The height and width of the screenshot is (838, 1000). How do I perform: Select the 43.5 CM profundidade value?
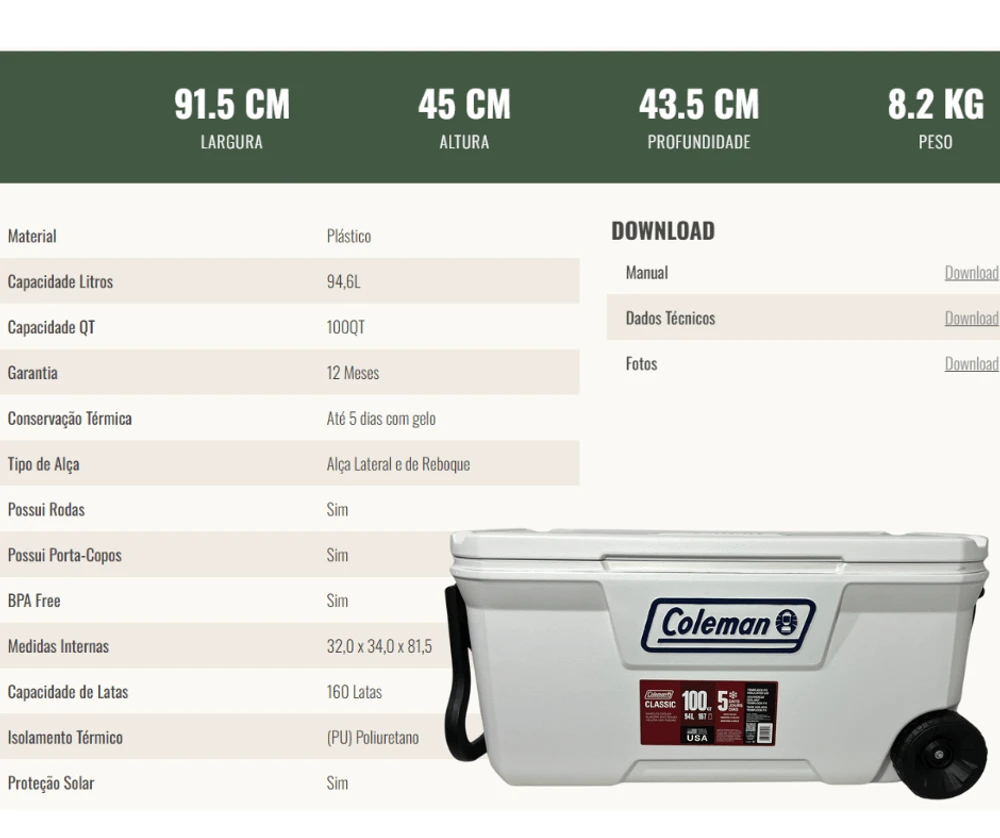pos(699,104)
